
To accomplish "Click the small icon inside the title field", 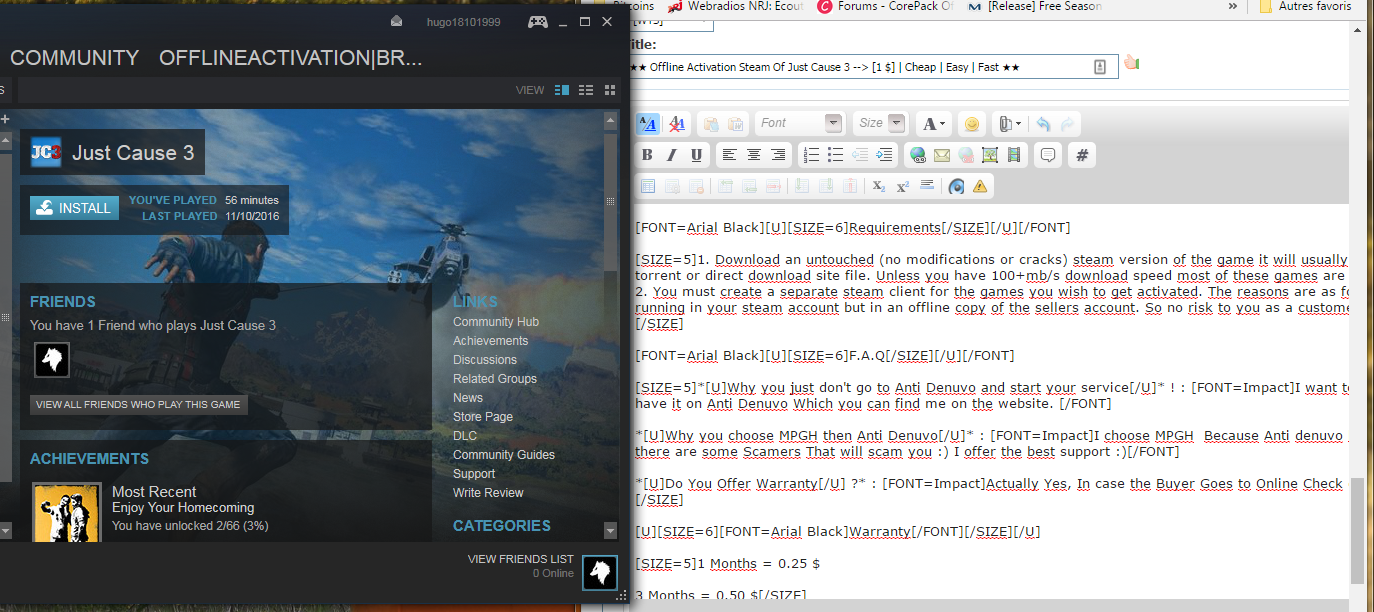I will [x=1100, y=67].
